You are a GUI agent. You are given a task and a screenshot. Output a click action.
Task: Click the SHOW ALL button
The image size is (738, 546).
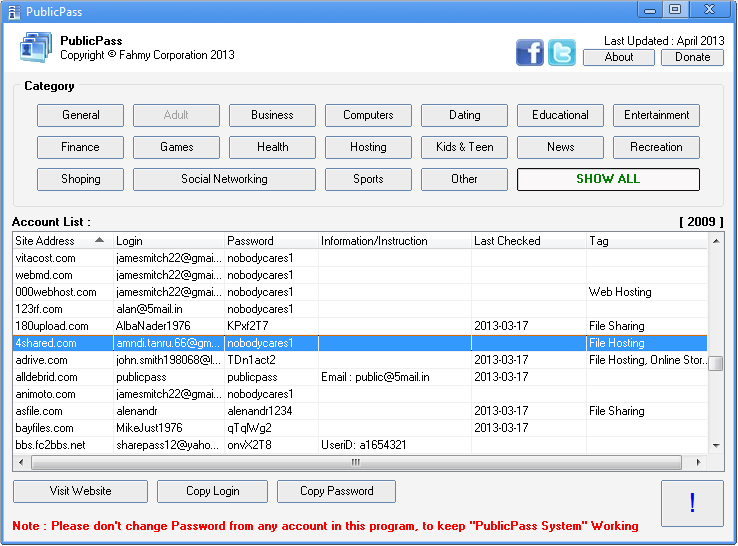pos(608,179)
